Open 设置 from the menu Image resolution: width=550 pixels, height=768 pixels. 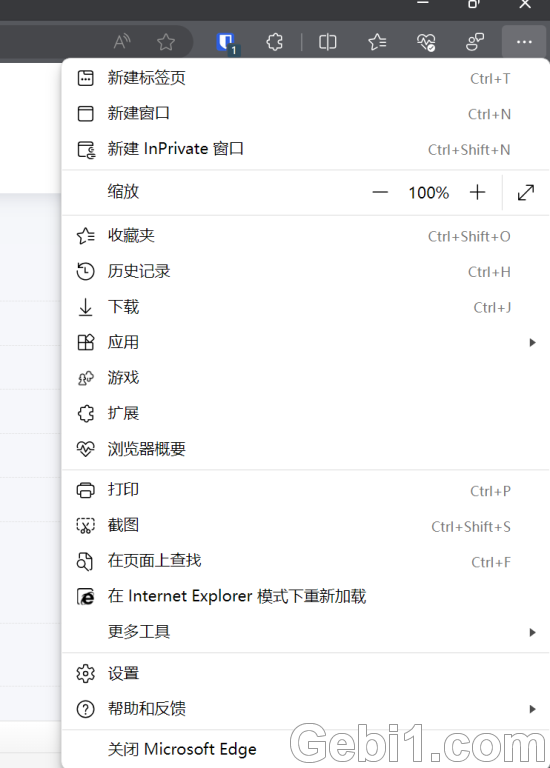click(306, 673)
